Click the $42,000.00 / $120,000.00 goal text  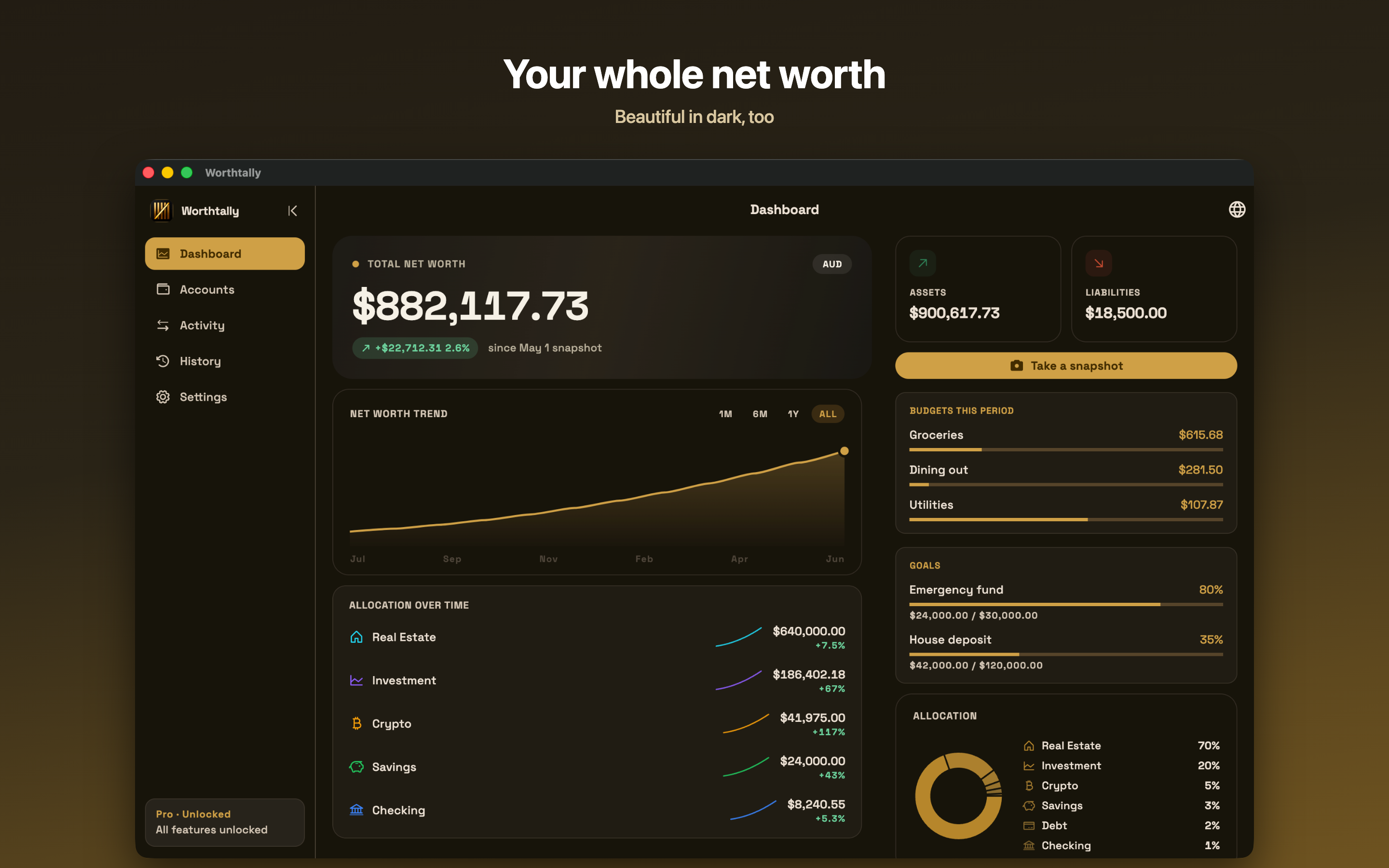coord(976,665)
